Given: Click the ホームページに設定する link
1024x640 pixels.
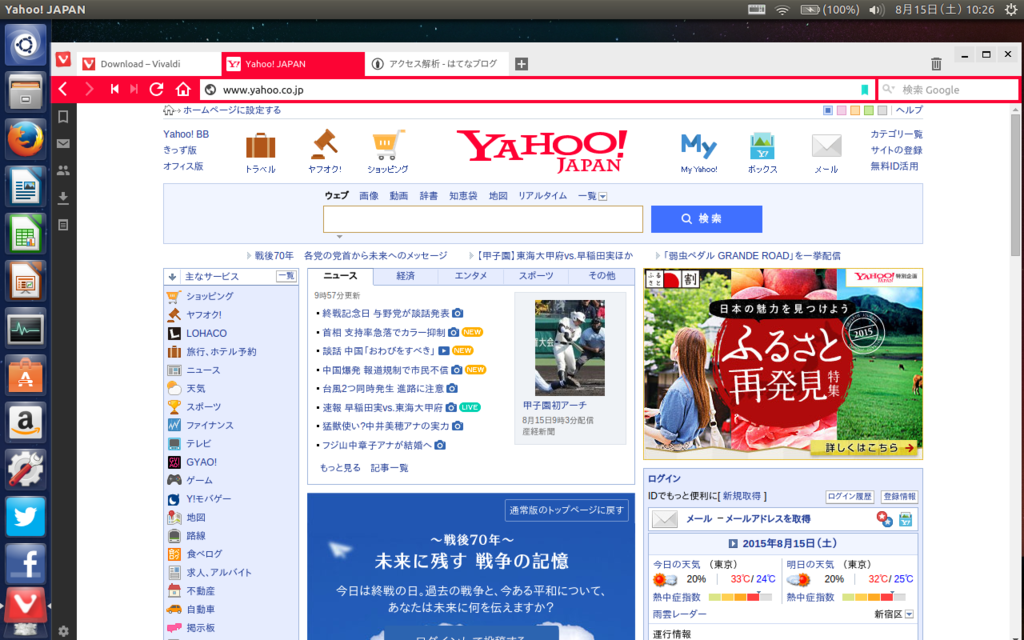Looking at the screenshot, I should (x=232, y=110).
